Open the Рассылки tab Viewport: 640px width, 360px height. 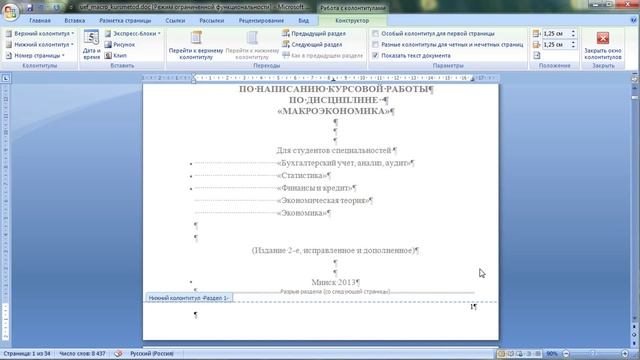pyautogui.click(x=211, y=20)
